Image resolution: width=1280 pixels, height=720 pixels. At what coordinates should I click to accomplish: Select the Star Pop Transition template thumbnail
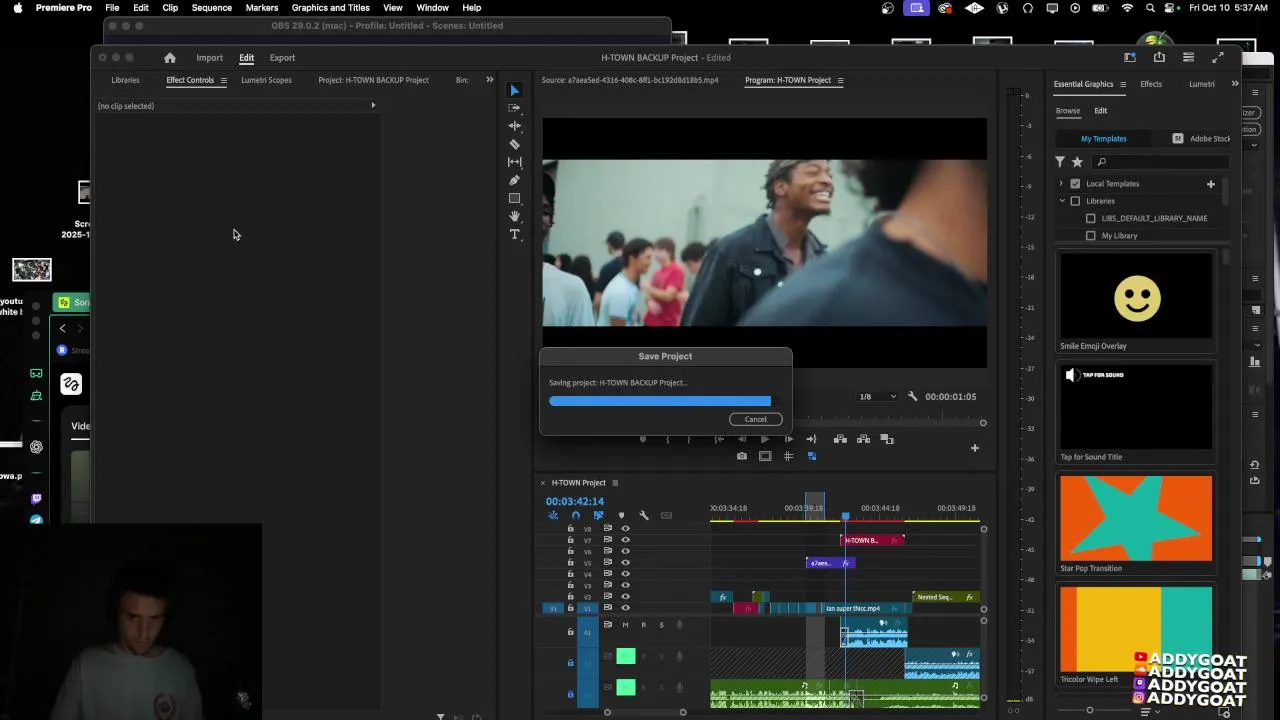click(1135, 518)
